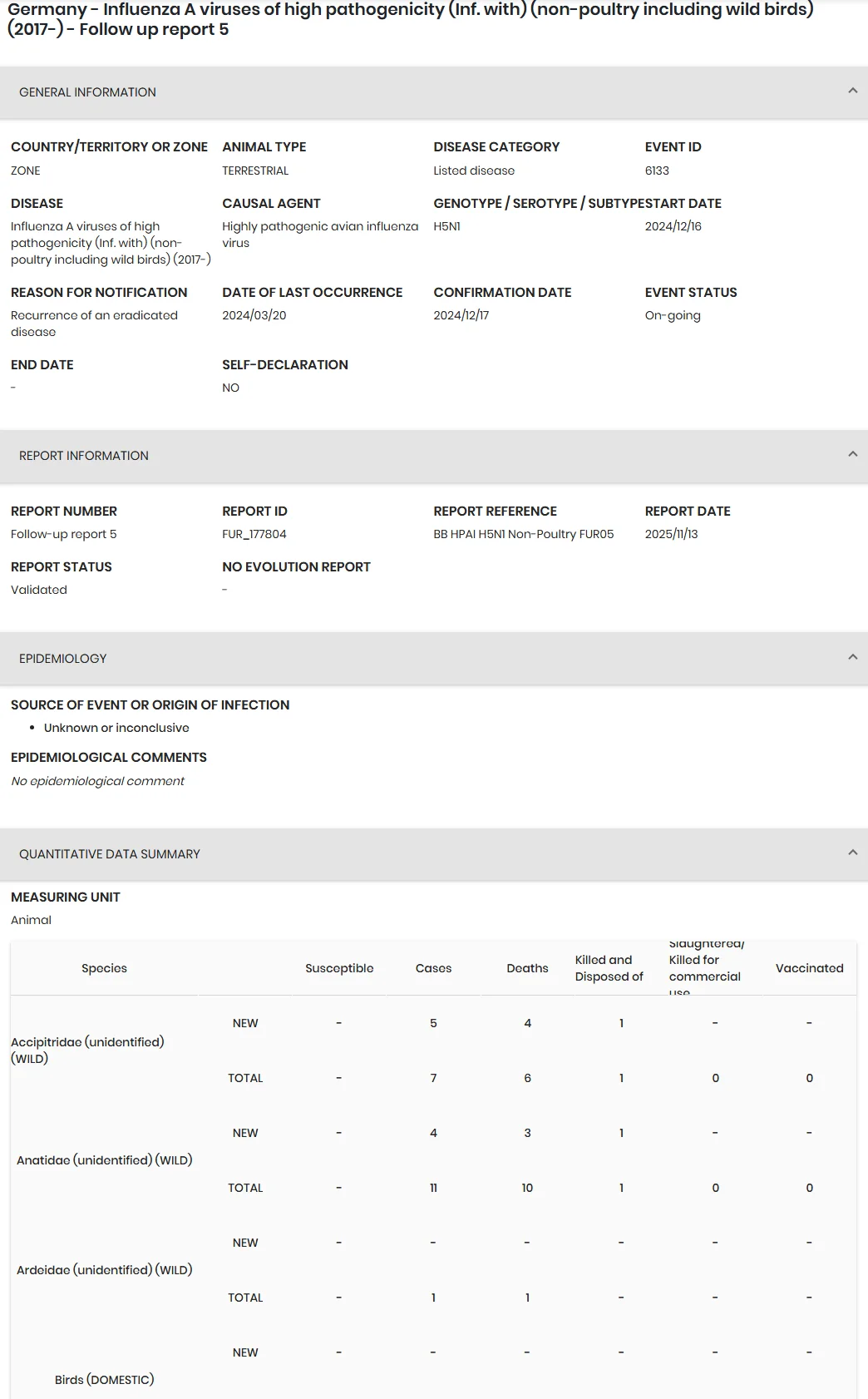The width and height of the screenshot is (868, 1399).
Task: Click the REPORT INFORMATION header title
Action: pyautogui.click(x=84, y=456)
